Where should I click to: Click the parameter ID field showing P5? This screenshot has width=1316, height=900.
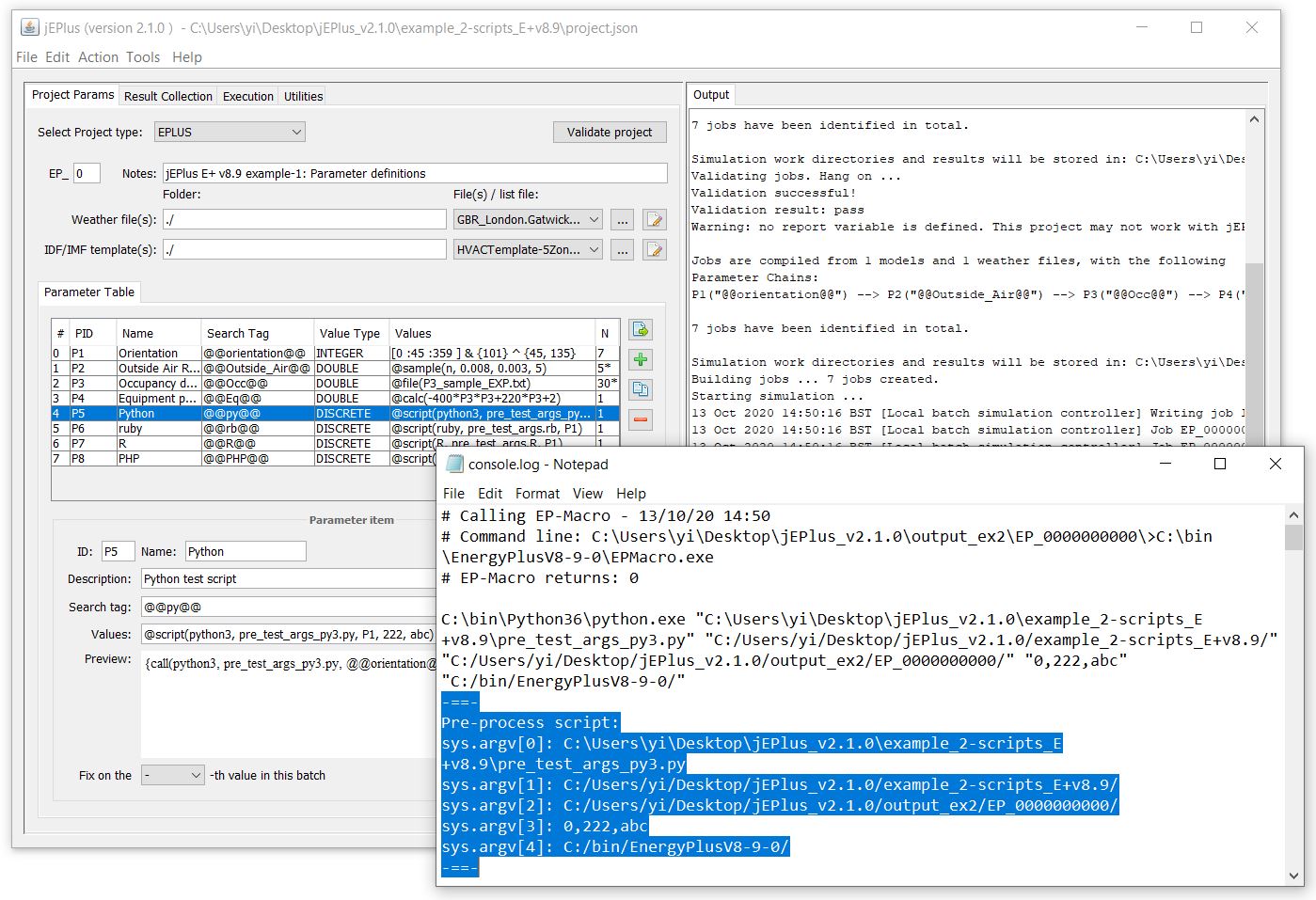click(x=117, y=551)
